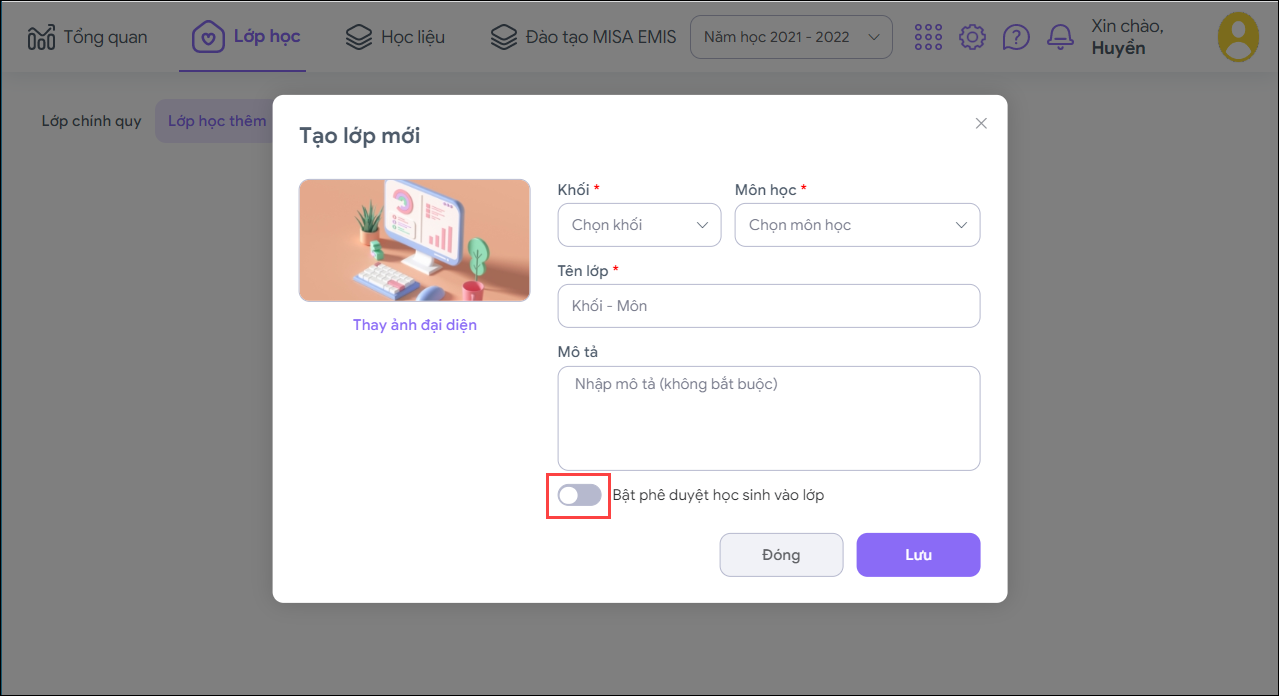The height and width of the screenshot is (696, 1279).
Task: Select the Lớp chính quy tab
Action: 92,121
